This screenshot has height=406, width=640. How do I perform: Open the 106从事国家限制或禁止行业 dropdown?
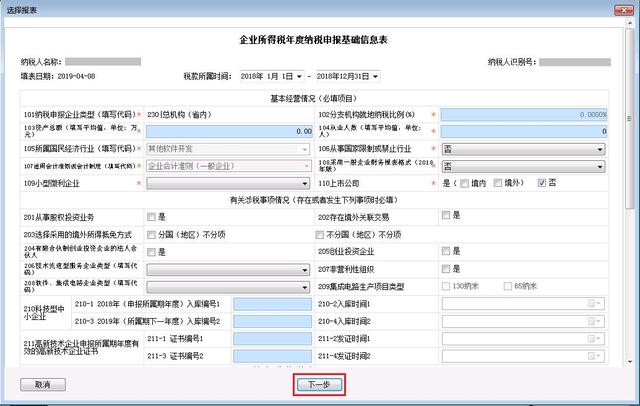[x=524, y=149]
